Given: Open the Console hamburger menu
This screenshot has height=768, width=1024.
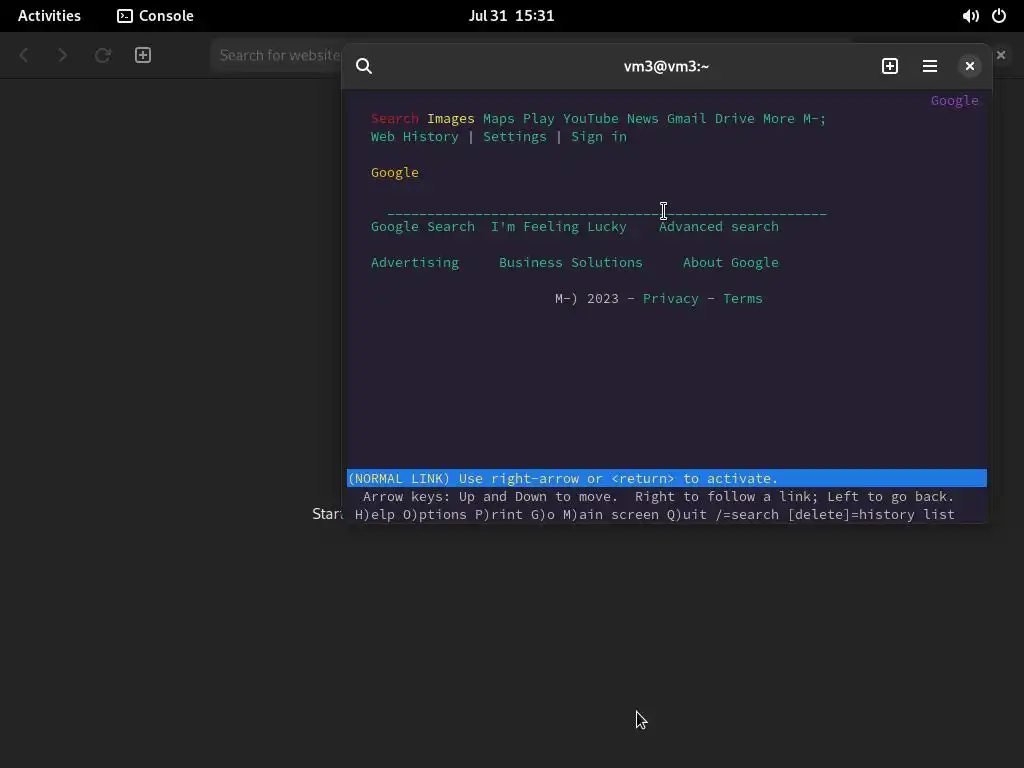Looking at the screenshot, I should coord(929,66).
